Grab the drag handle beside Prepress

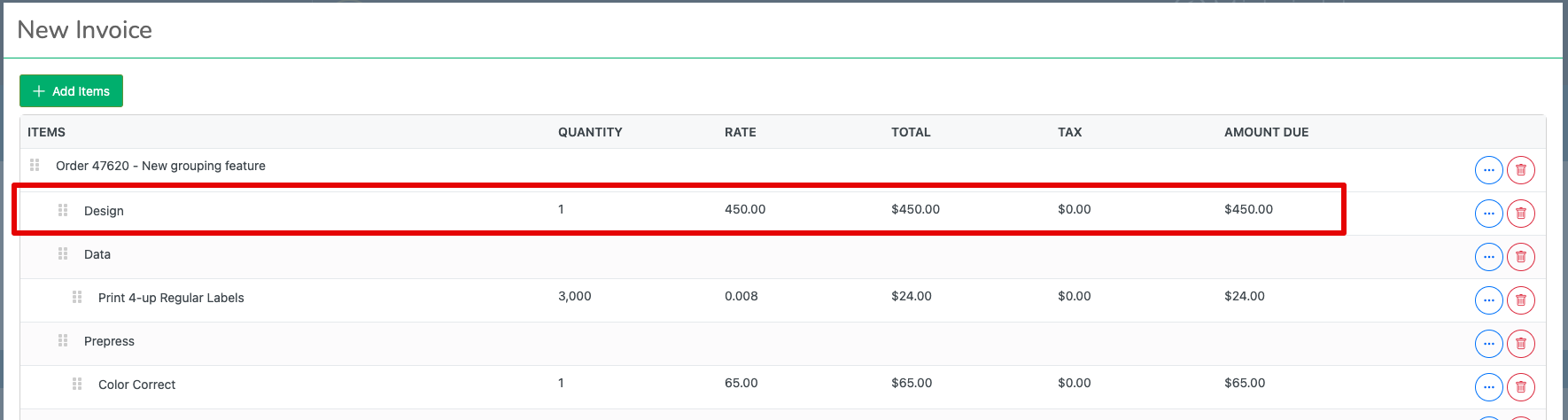tap(63, 340)
